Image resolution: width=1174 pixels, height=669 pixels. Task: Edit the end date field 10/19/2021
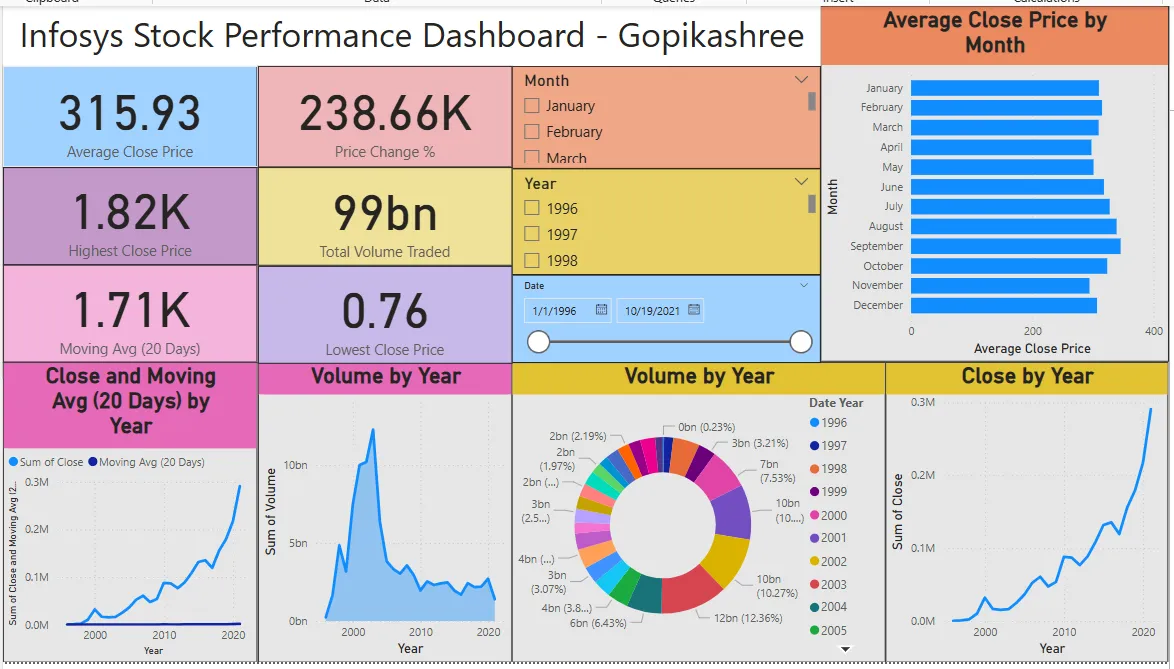660,311
